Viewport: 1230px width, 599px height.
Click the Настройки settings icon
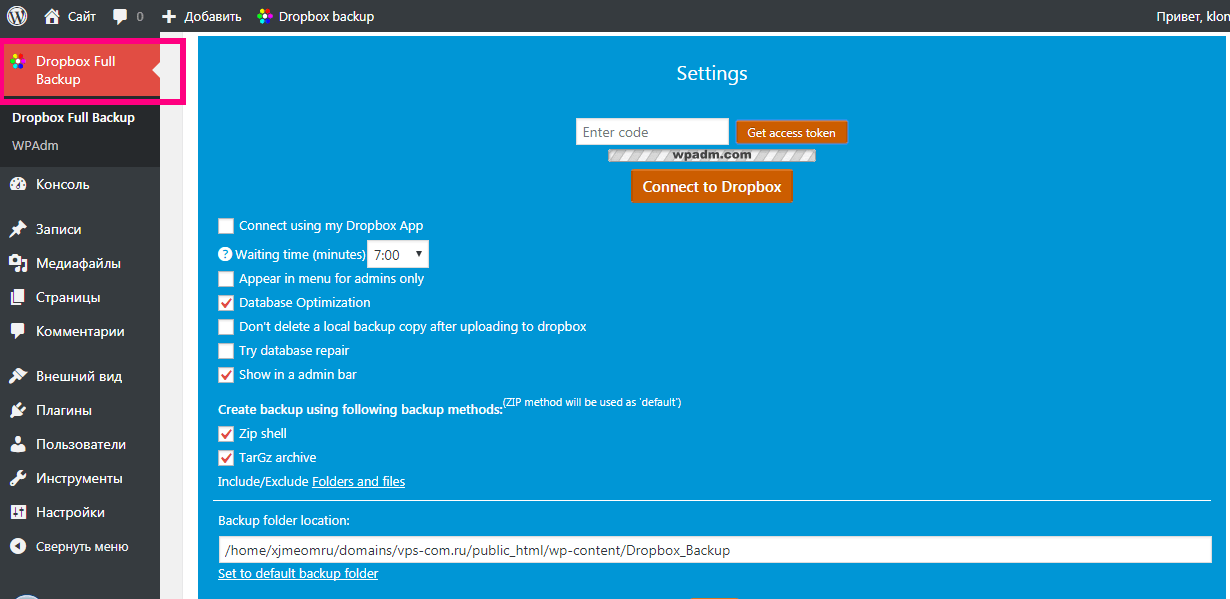tap(17, 512)
